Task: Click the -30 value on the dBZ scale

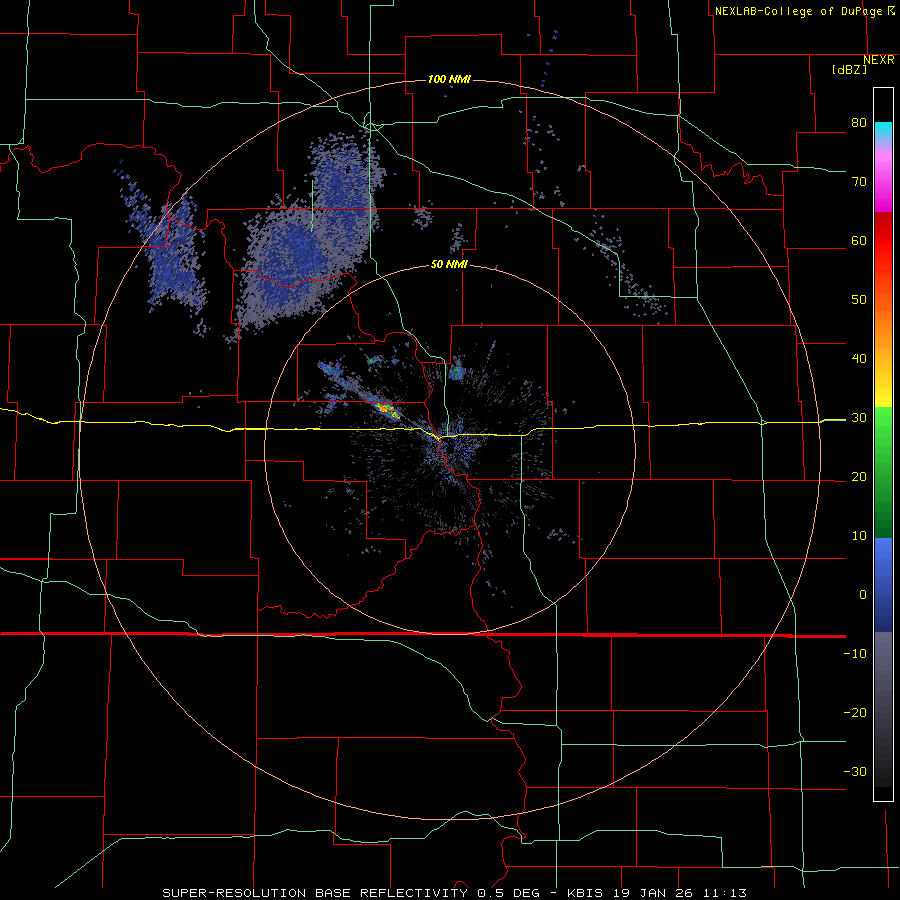Action: (x=855, y=772)
